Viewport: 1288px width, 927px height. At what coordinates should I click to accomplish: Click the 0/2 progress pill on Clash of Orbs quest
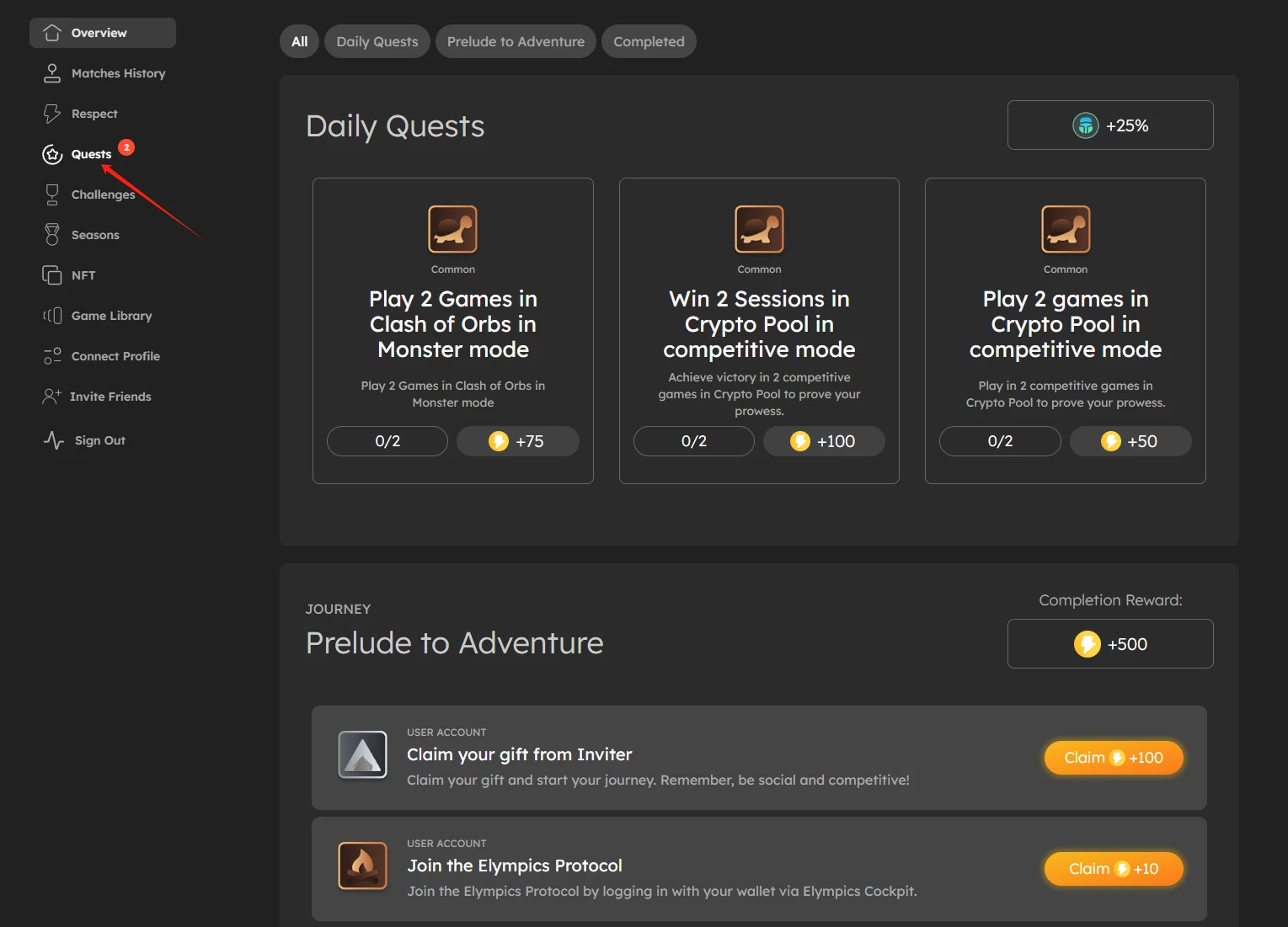pos(387,440)
